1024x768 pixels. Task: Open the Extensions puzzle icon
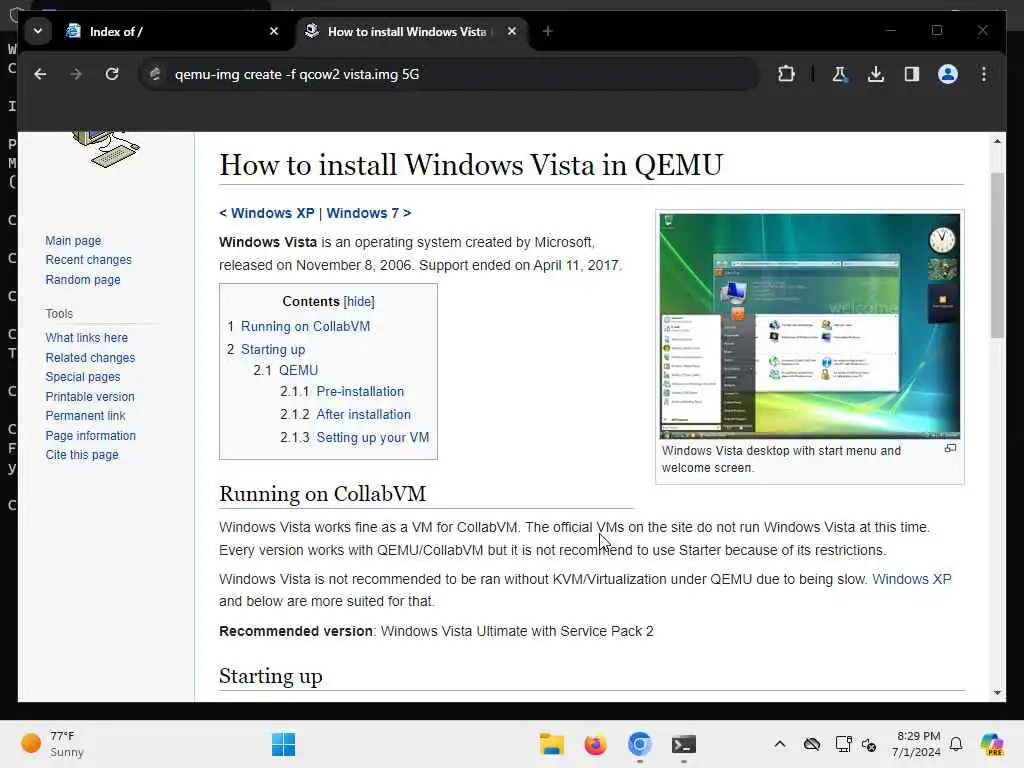click(786, 74)
